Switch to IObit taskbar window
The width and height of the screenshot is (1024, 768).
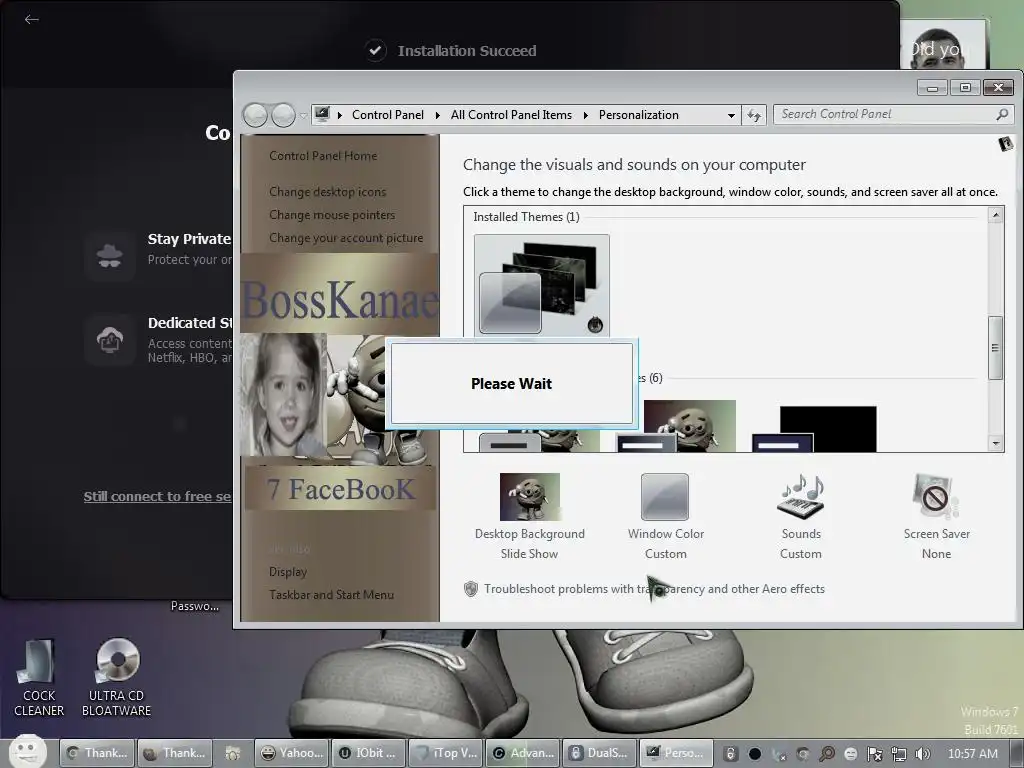[368, 754]
